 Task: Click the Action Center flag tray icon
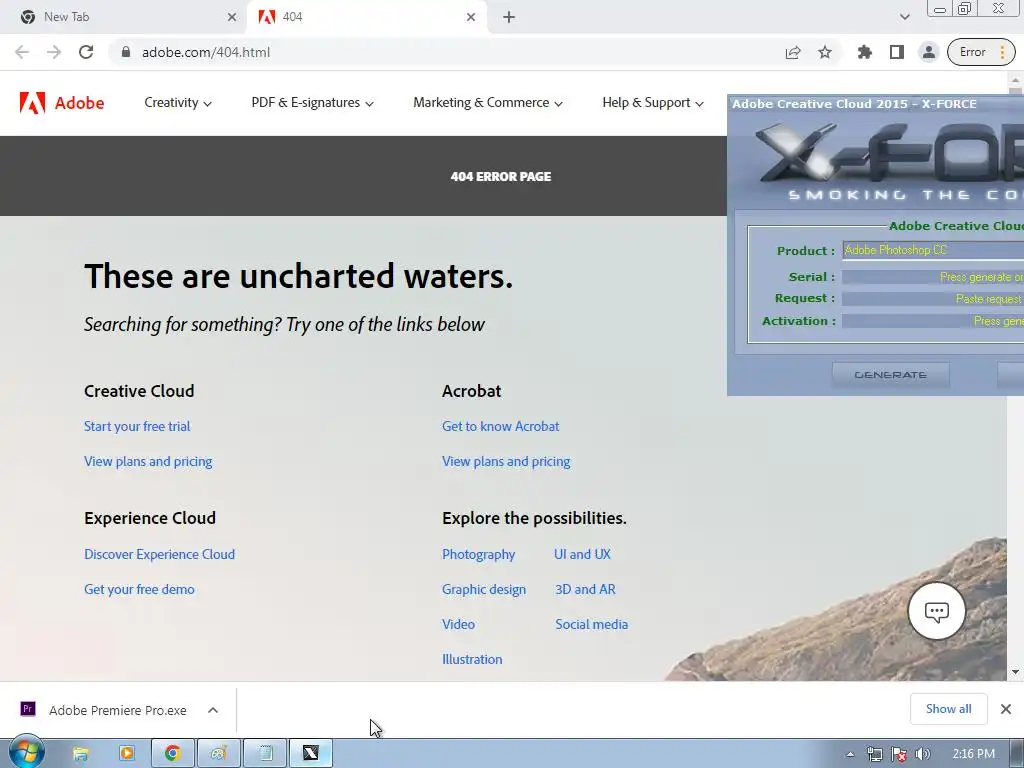coord(899,754)
